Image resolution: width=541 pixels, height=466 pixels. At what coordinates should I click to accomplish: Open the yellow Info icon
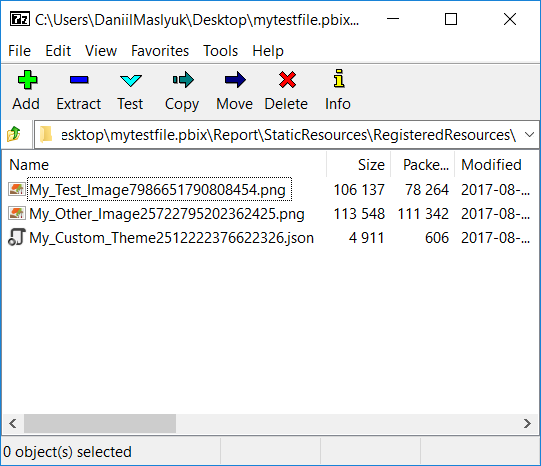(339, 78)
